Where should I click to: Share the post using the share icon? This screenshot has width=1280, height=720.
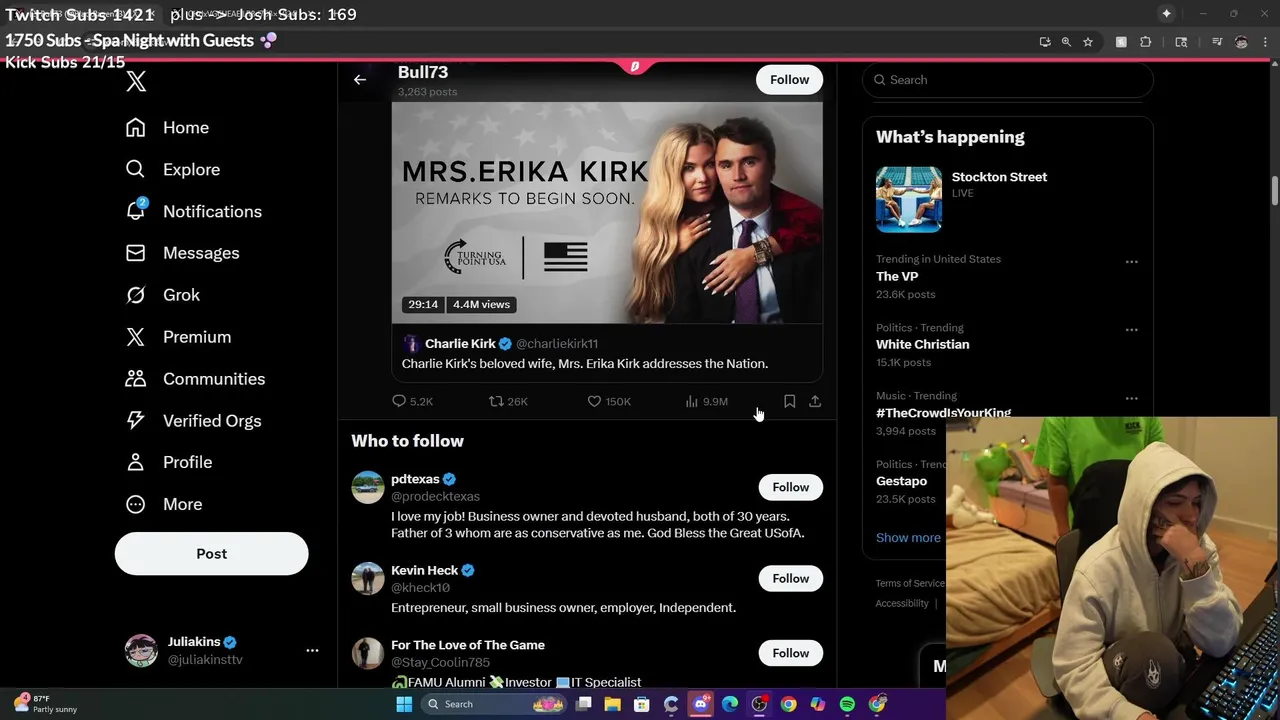815,401
